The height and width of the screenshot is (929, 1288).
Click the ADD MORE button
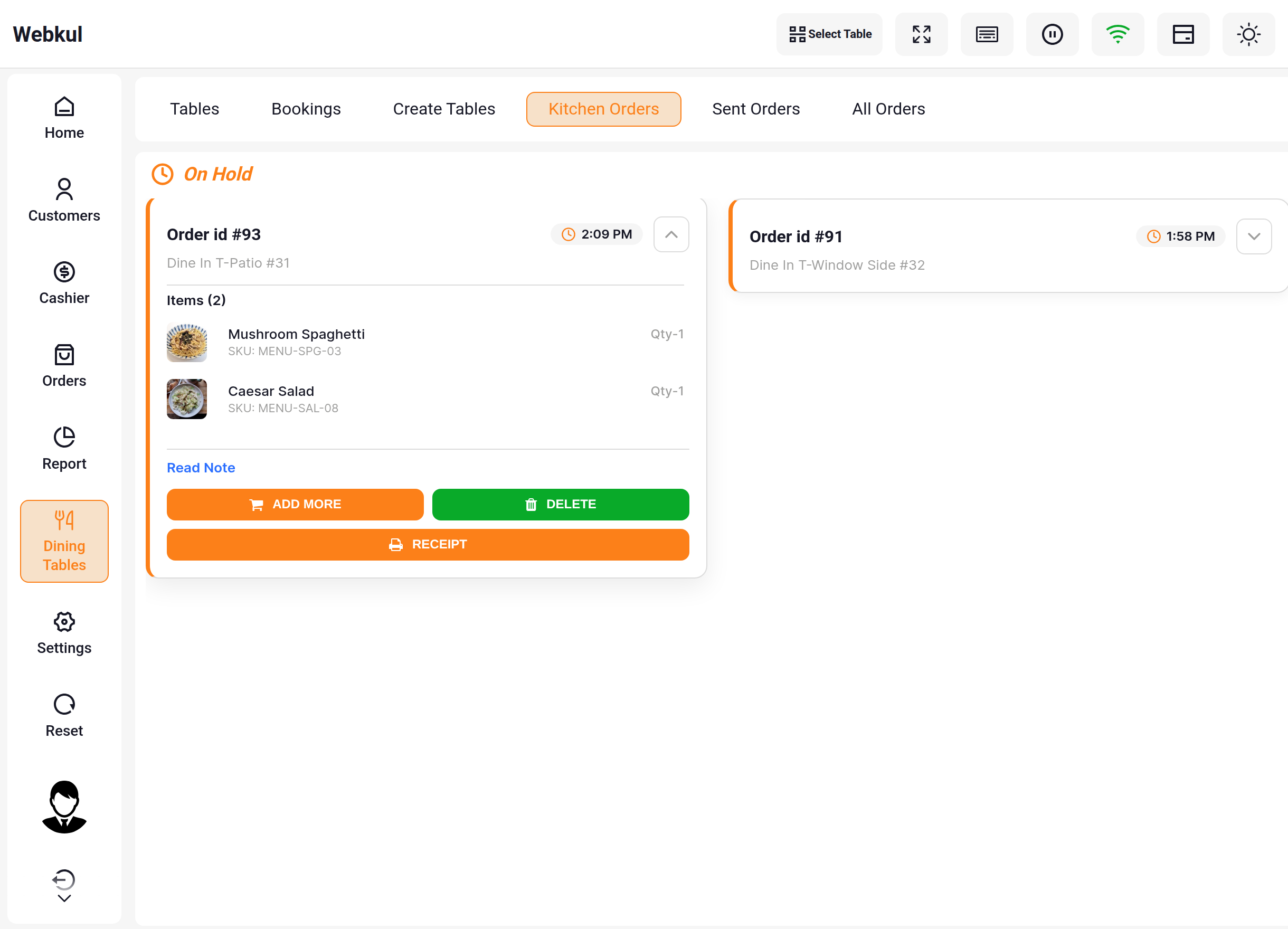(295, 504)
